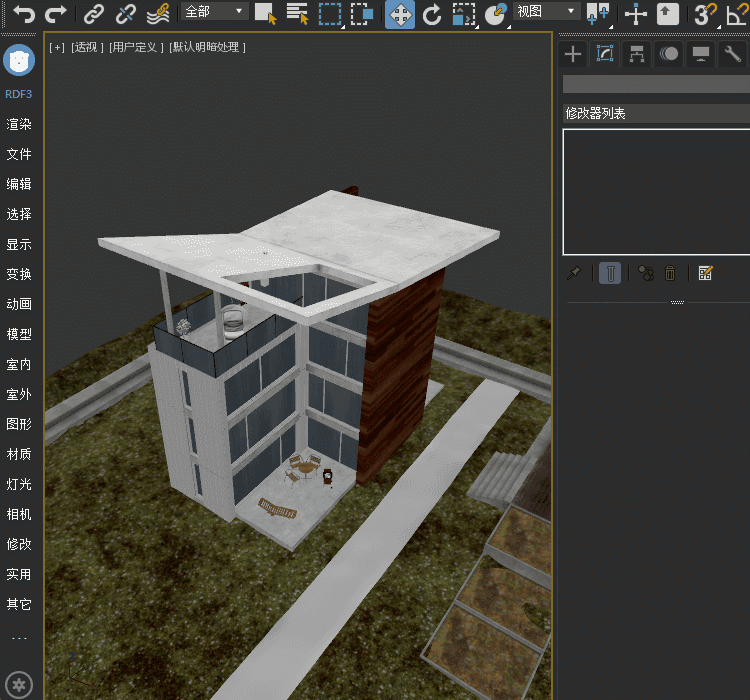The width and height of the screenshot is (750, 700).
Task: Toggle Show End Result button
Action: click(609, 273)
